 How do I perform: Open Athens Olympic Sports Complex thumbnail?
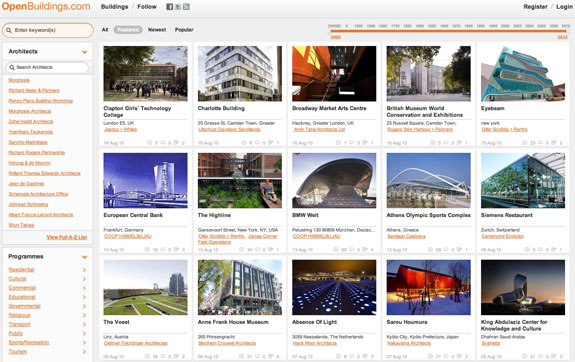point(429,180)
